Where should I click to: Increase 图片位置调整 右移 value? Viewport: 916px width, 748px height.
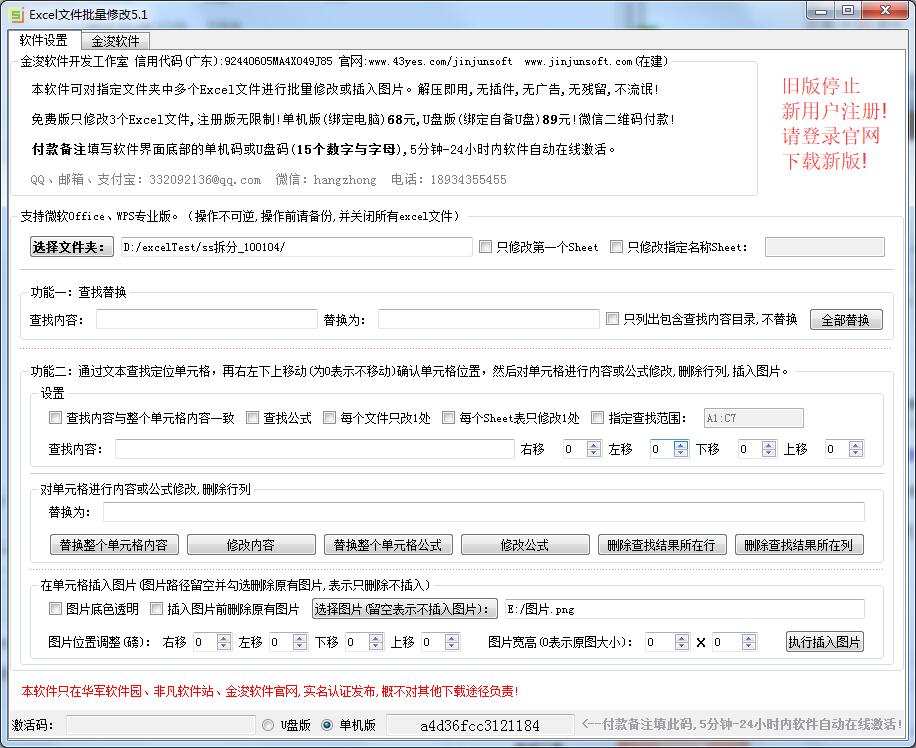(224, 638)
